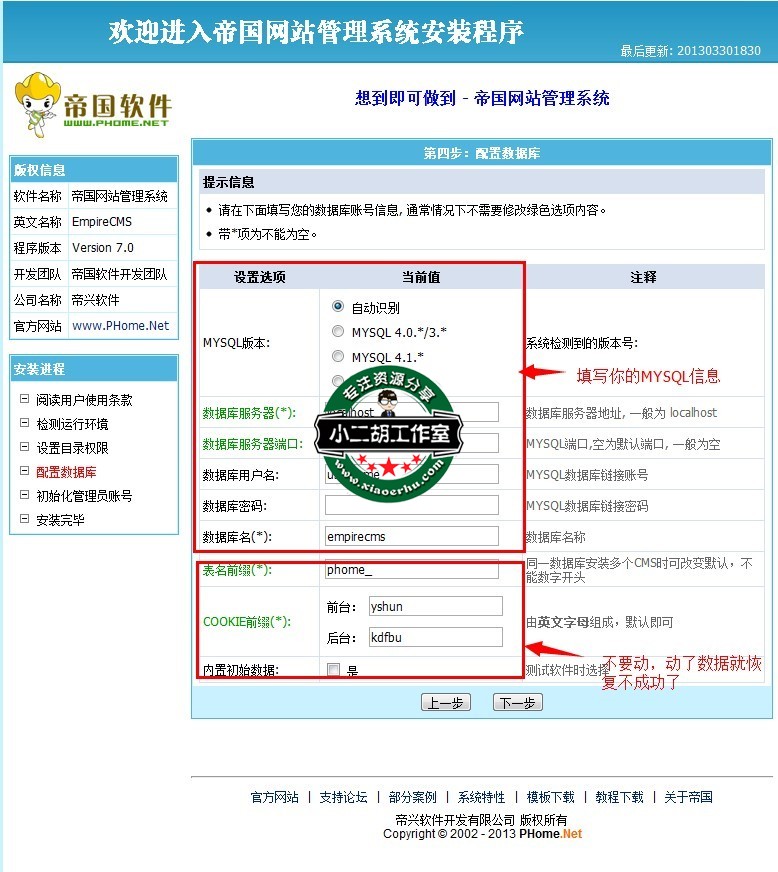Go to 模板下载 in the footer
The image size is (778, 872).
tap(550, 797)
